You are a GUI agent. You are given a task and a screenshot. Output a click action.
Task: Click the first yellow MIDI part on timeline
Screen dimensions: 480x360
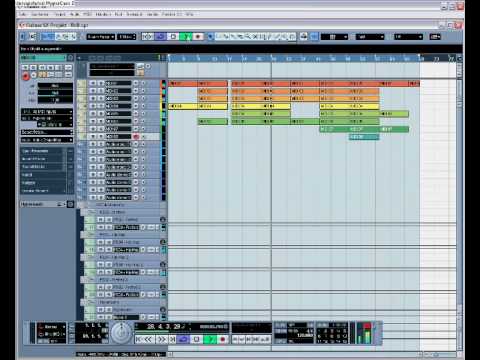pos(183,106)
